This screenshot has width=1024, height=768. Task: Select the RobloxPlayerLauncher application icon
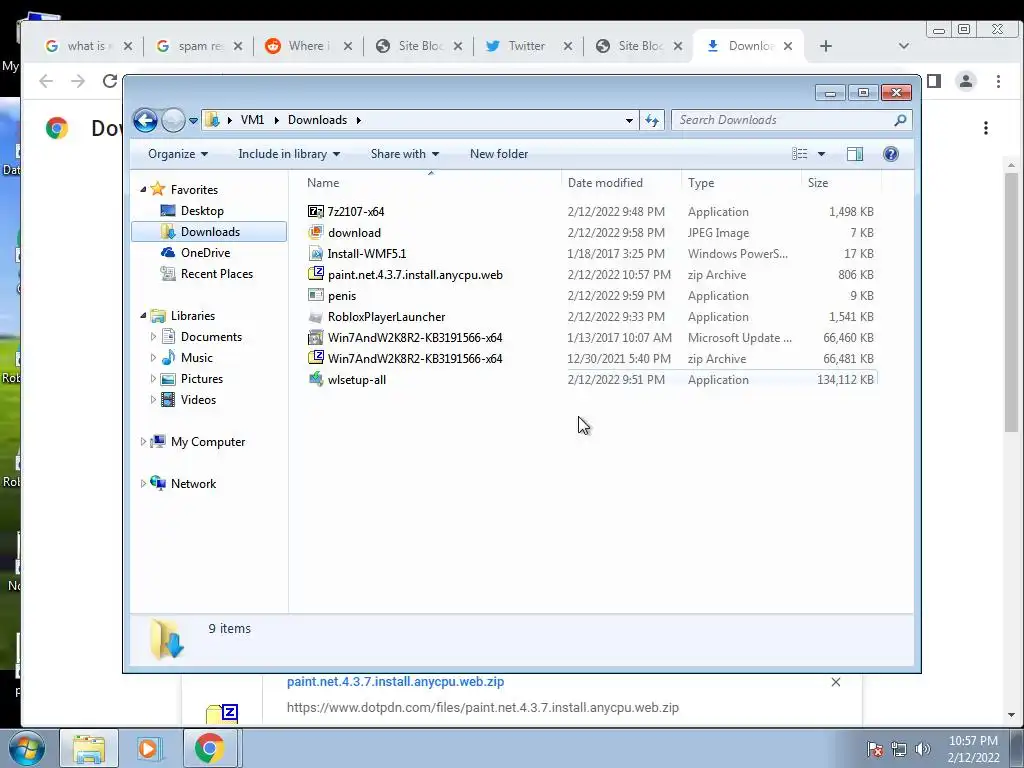click(316, 317)
